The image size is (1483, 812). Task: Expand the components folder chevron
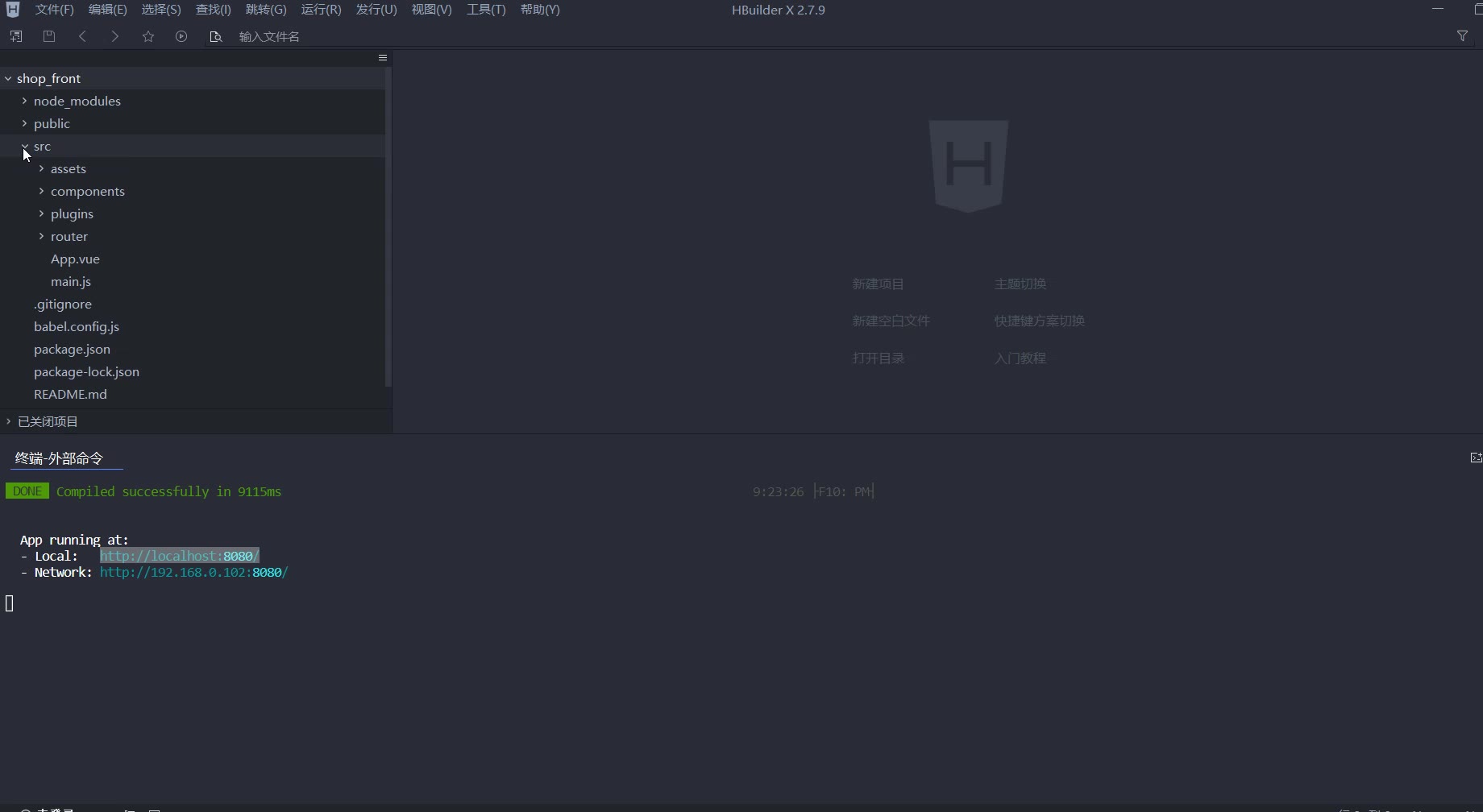point(41,191)
